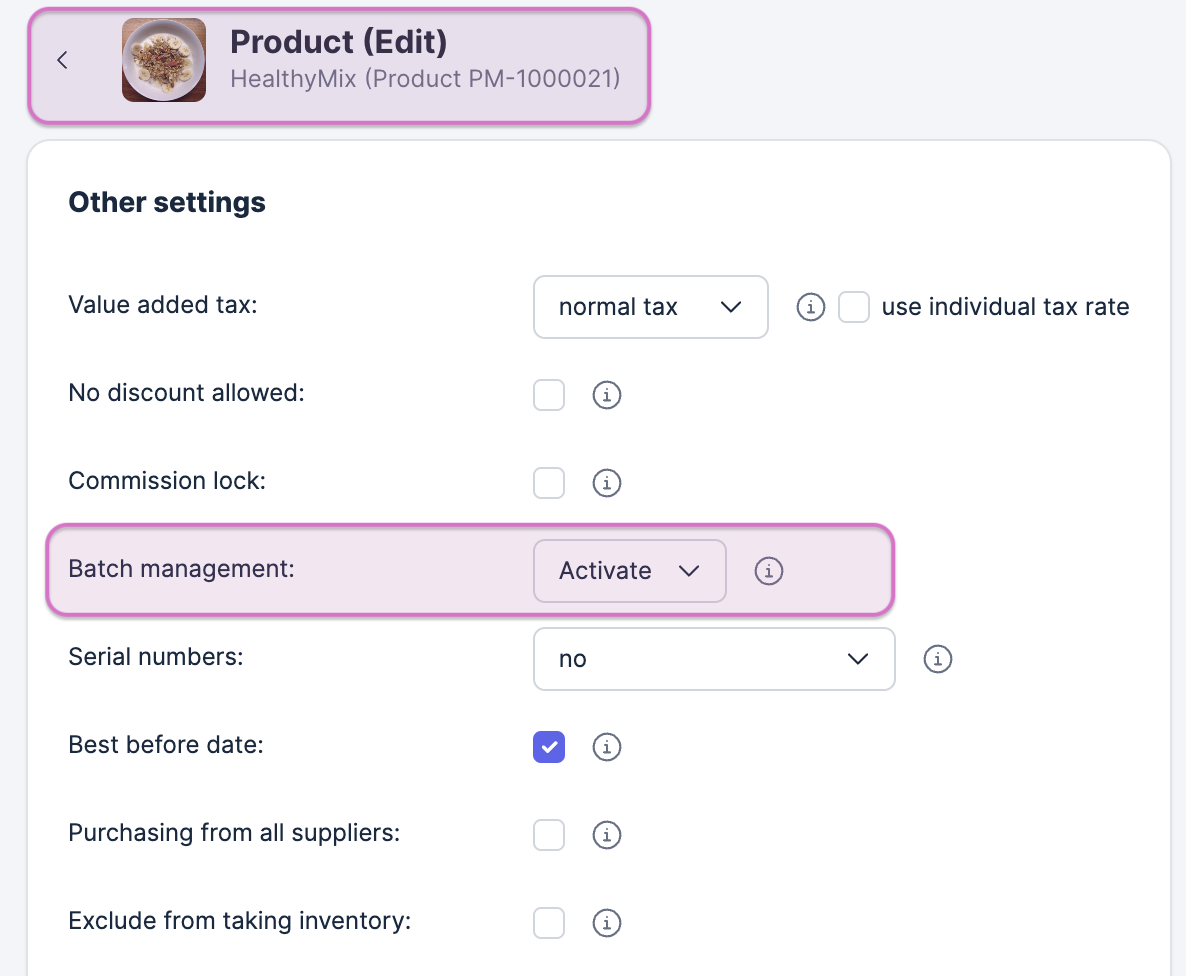
Task: Show info for Commission lock
Action: [607, 483]
